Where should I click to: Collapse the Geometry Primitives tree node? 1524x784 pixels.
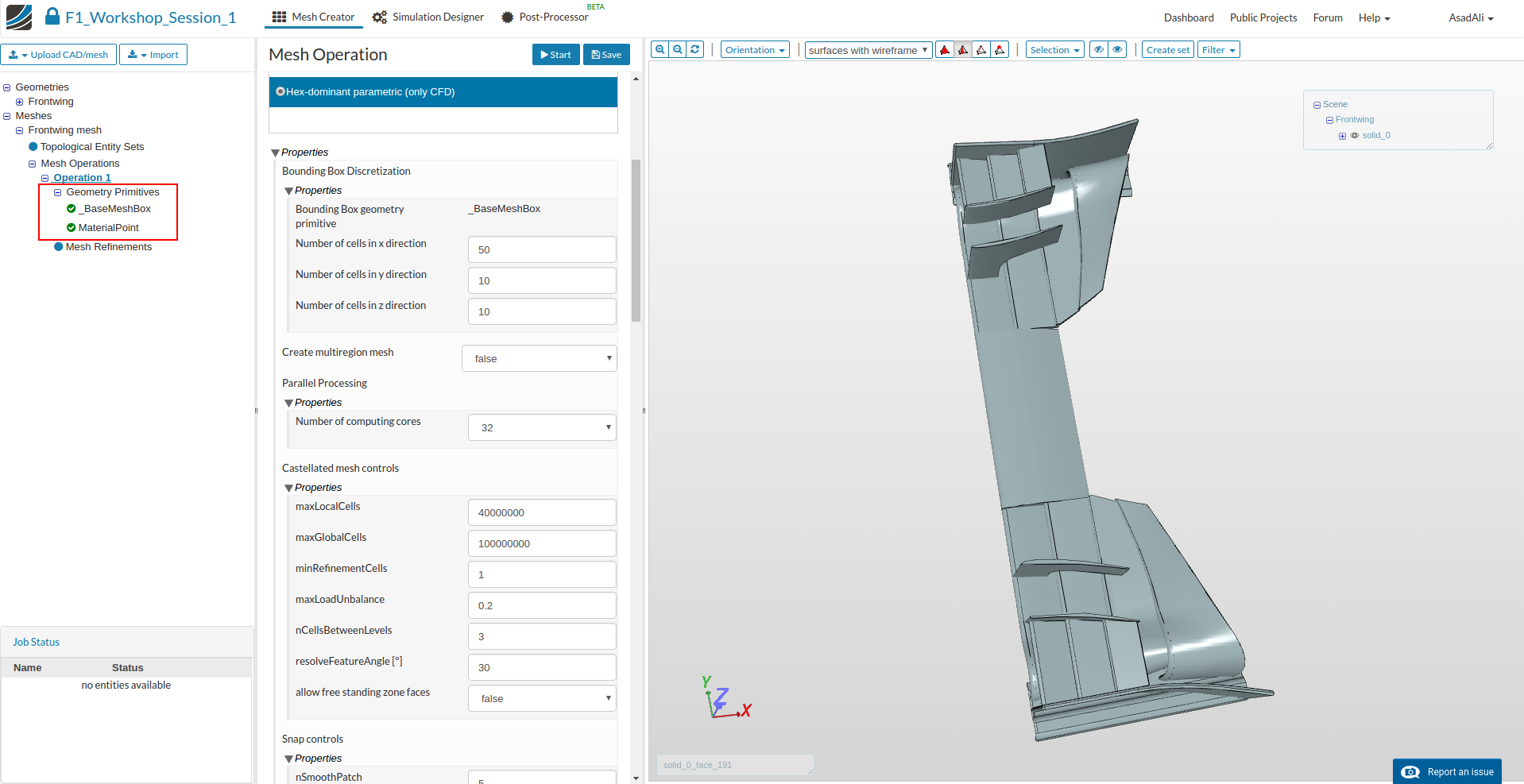coord(57,192)
